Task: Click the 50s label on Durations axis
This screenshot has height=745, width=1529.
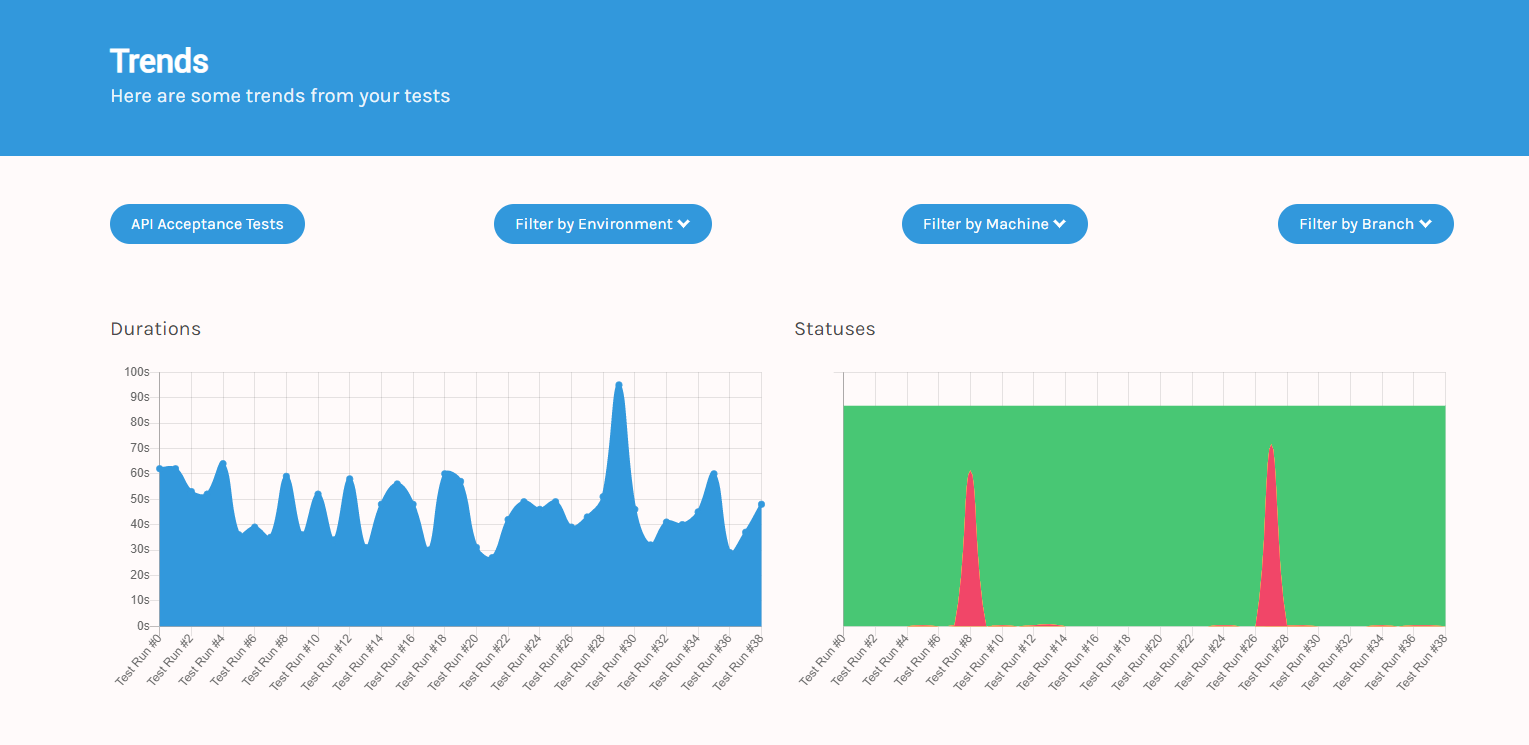Action: click(x=140, y=499)
